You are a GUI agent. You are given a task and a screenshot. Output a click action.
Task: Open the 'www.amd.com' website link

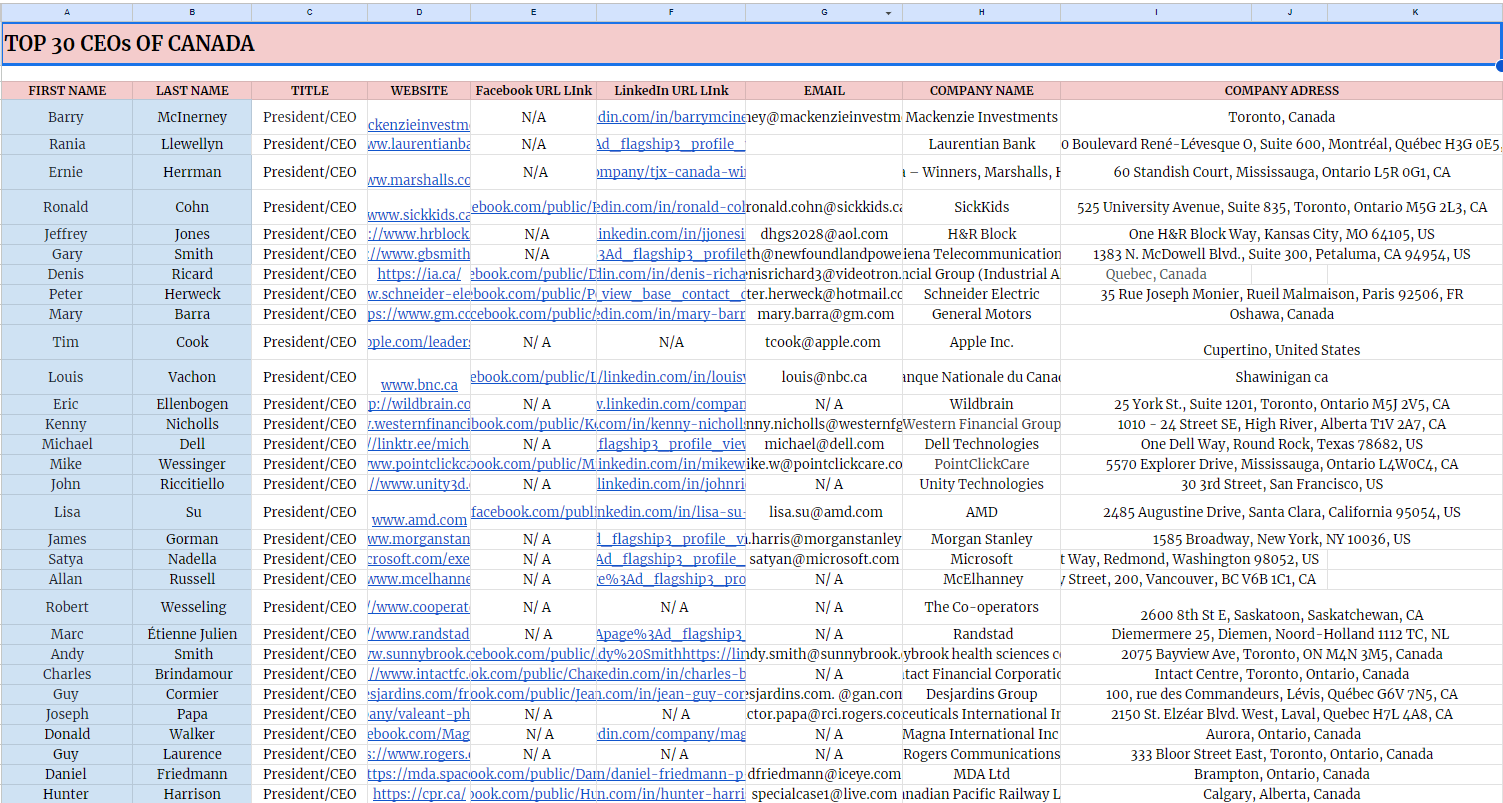pyautogui.click(x=419, y=520)
